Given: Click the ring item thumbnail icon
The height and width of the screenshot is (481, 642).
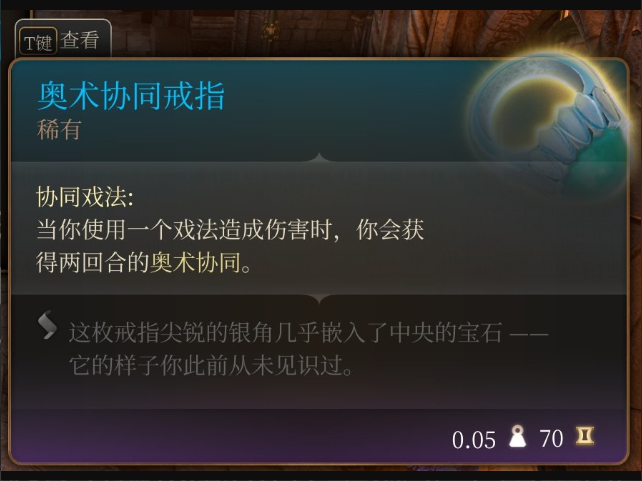Looking at the screenshot, I should point(549,121).
